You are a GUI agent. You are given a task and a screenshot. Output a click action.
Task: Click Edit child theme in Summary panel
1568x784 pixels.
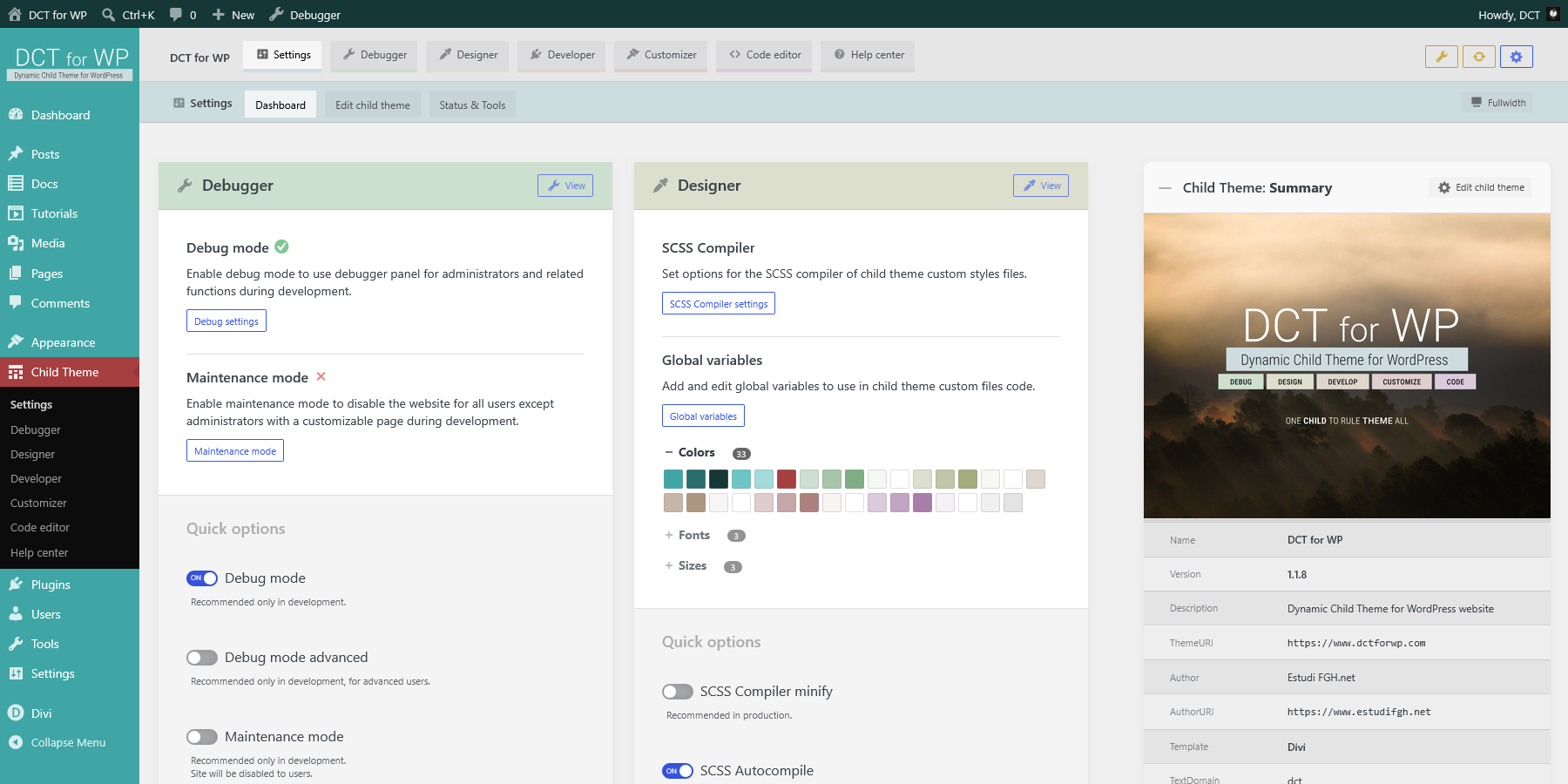point(1481,187)
